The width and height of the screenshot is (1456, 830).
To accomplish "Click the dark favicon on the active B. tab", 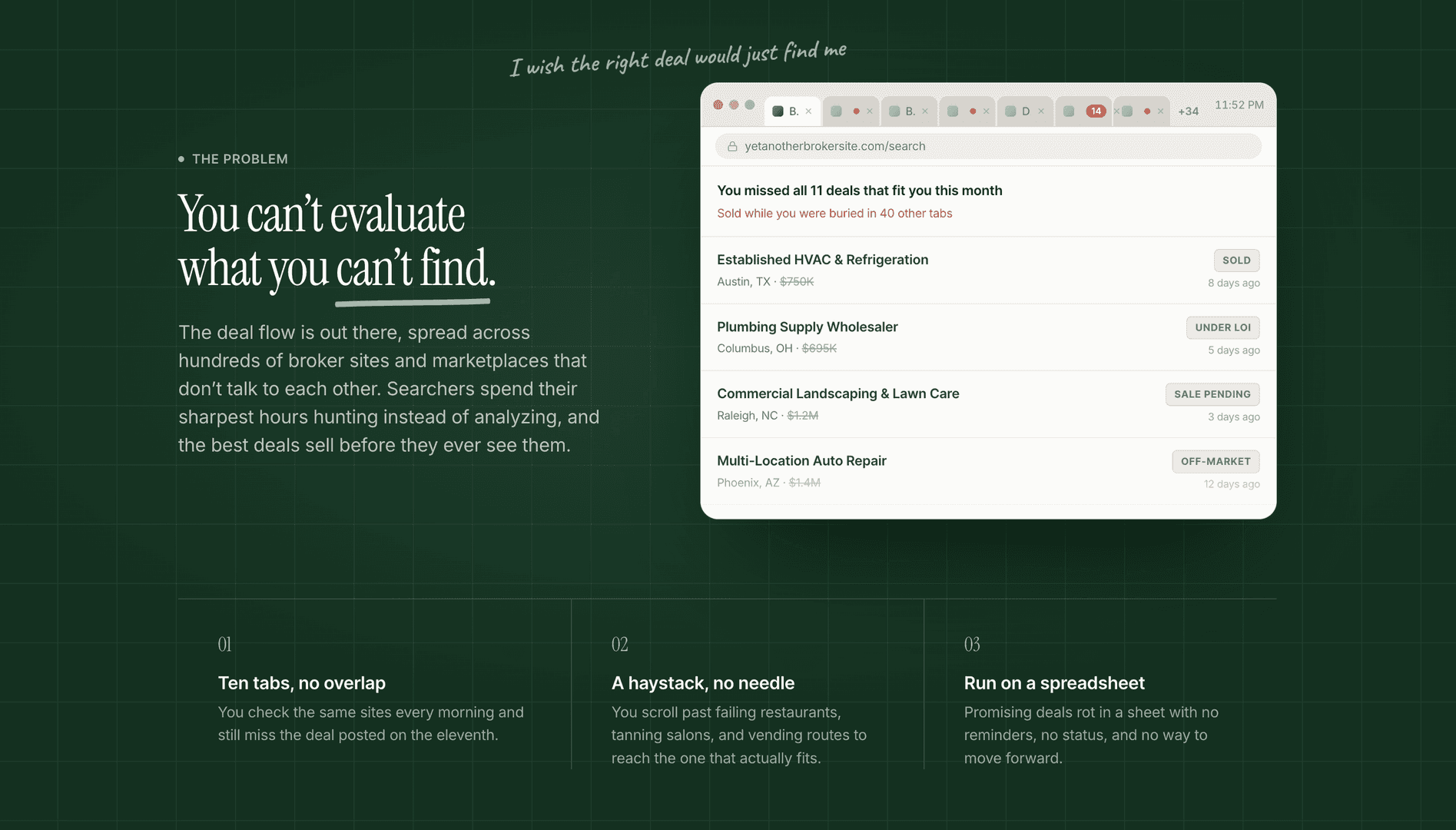I will pos(778,111).
